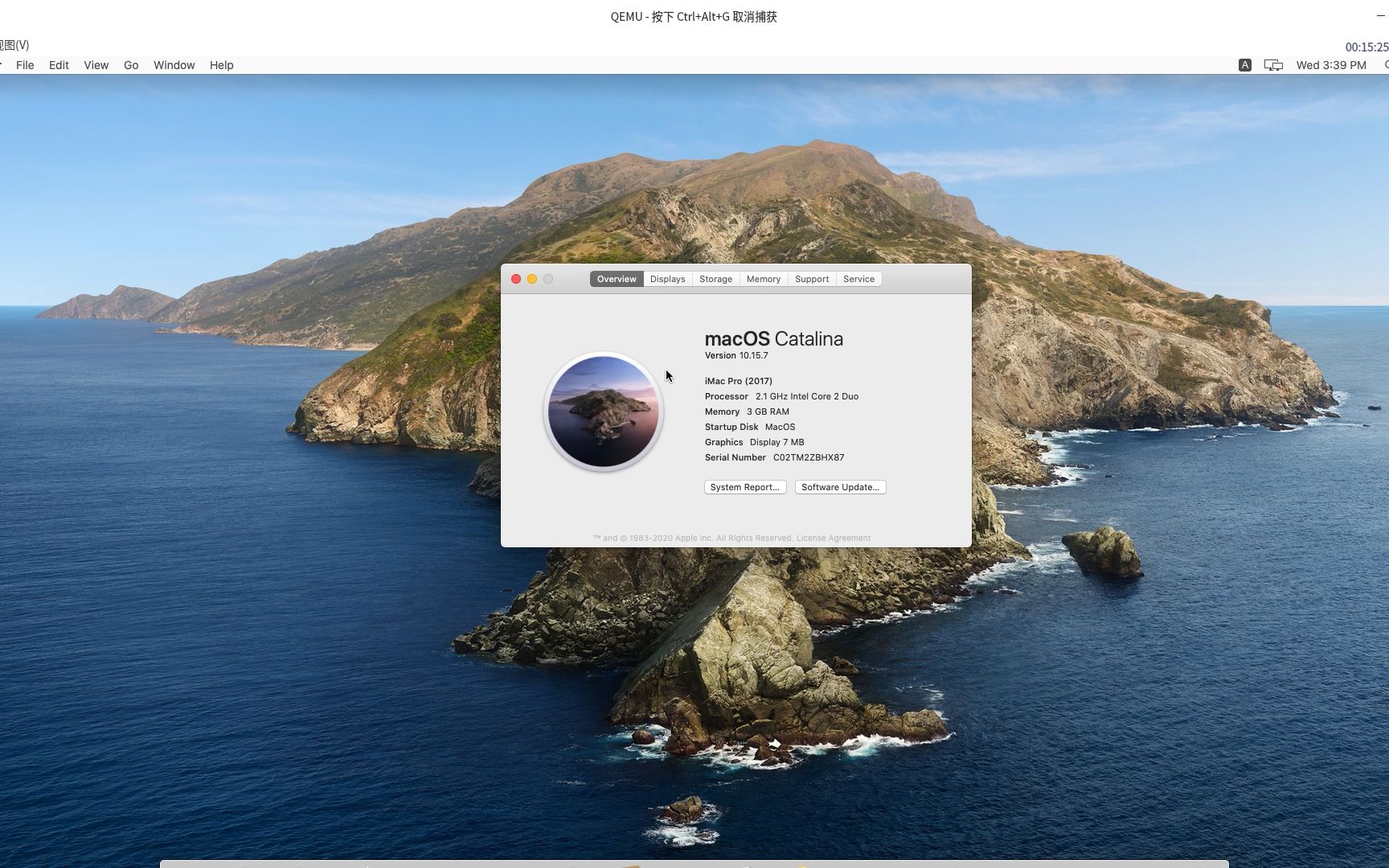This screenshot has width=1389, height=868.
Task: Close the About This Mac window
Action: click(x=516, y=279)
